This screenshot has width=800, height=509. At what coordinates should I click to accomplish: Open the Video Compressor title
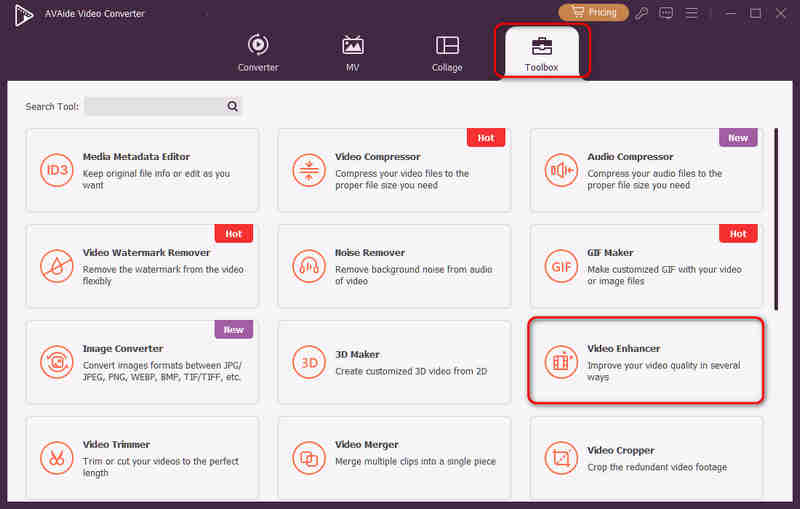coord(378,157)
